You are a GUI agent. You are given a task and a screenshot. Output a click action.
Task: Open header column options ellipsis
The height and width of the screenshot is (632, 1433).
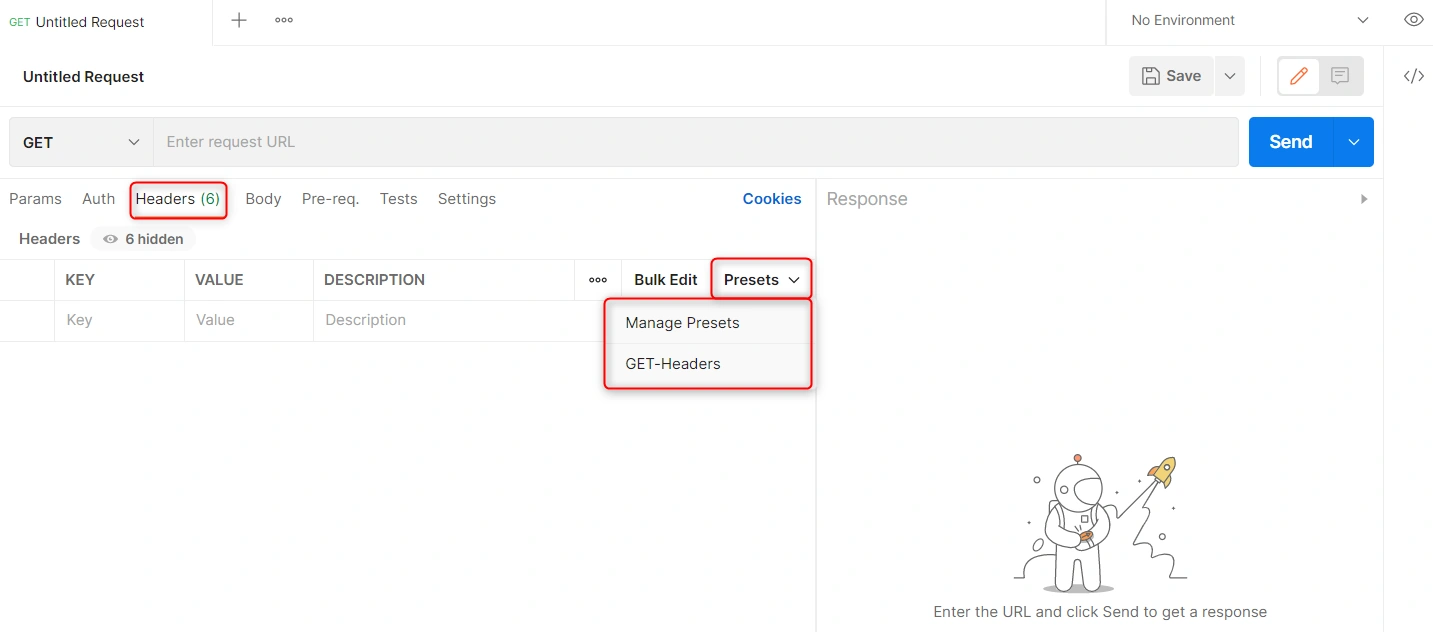click(x=598, y=280)
